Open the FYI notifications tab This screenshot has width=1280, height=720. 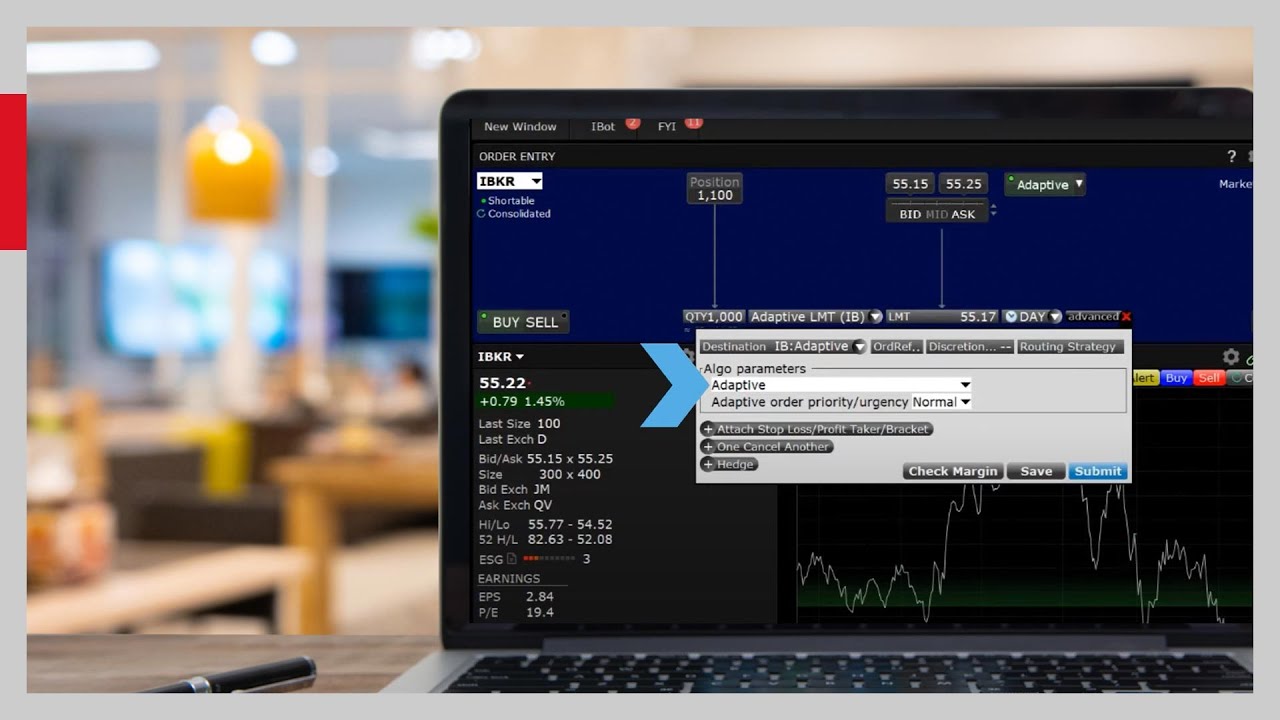click(x=667, y=127)
